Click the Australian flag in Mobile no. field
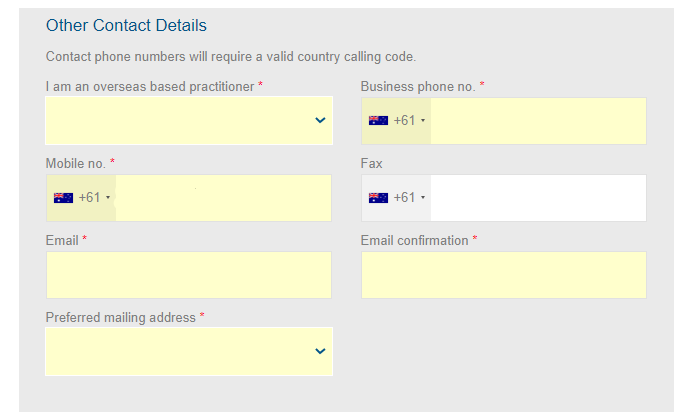 click(x=63, y=198)
